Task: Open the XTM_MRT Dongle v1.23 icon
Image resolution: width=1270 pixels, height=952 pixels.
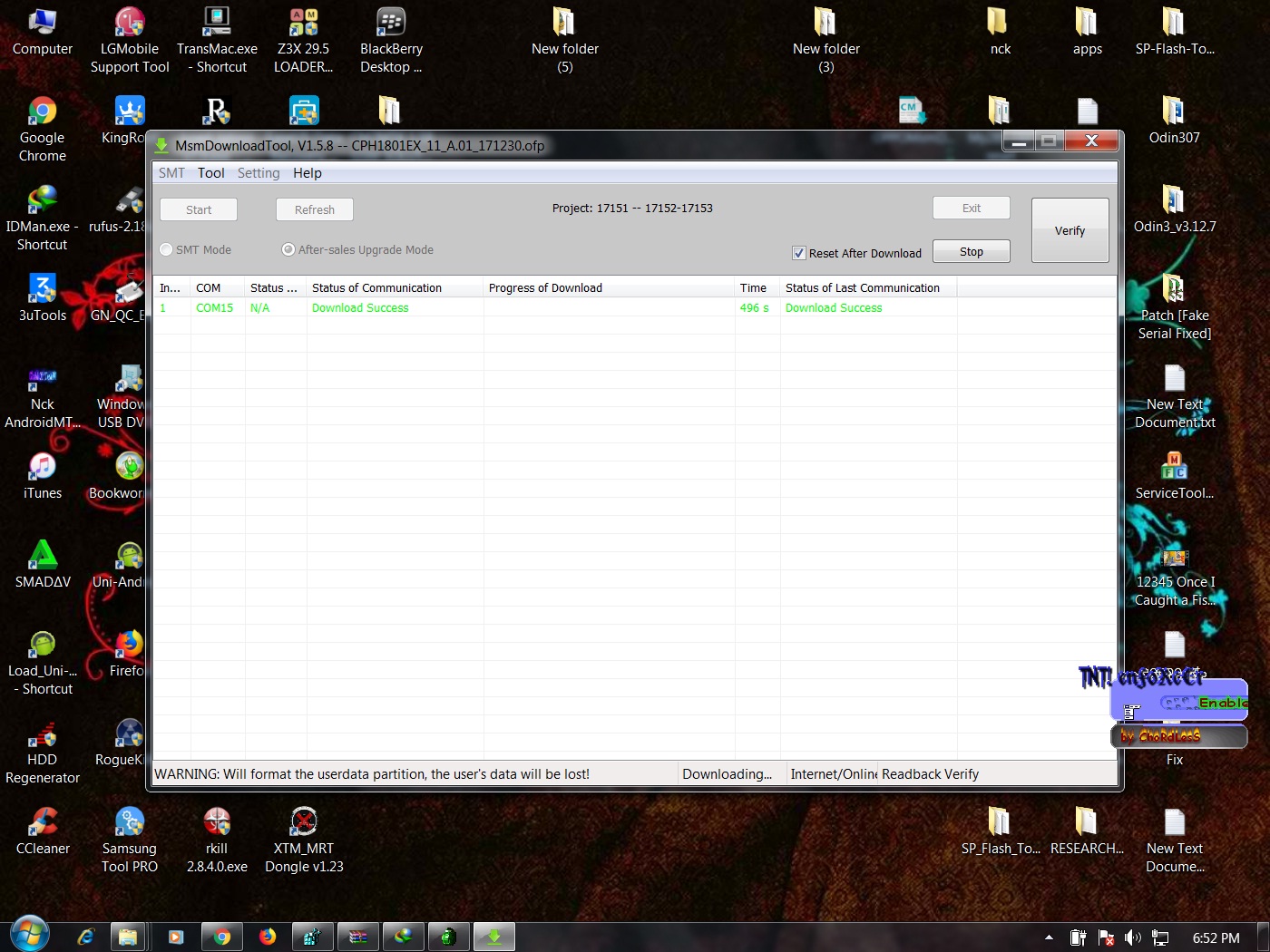Action: [304, 840]
